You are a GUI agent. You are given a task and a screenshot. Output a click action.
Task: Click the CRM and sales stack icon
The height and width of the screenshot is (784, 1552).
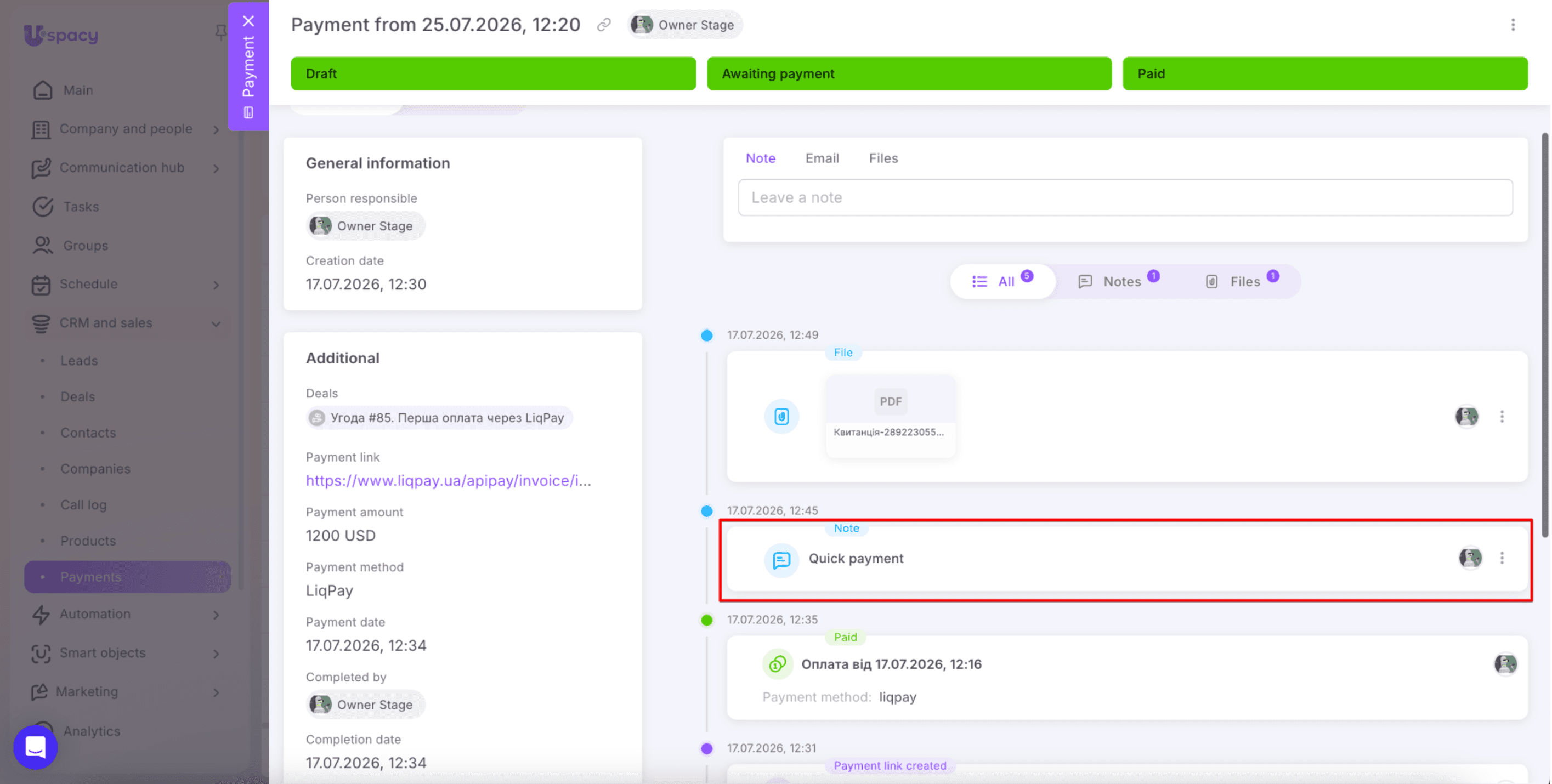(41, 323)
